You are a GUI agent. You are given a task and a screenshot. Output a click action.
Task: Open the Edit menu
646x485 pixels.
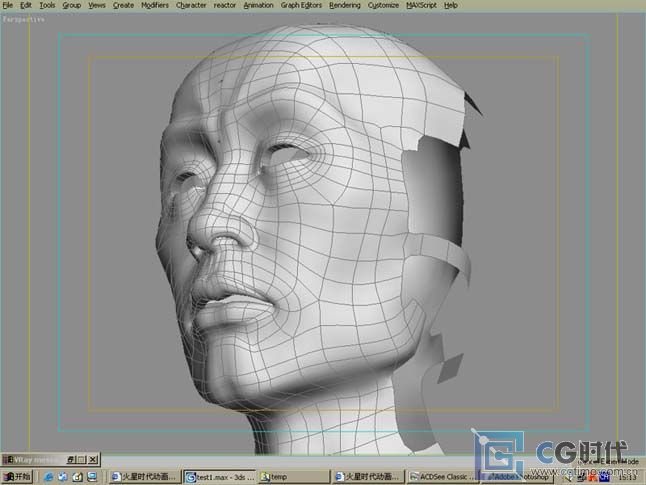click(25, 5)
